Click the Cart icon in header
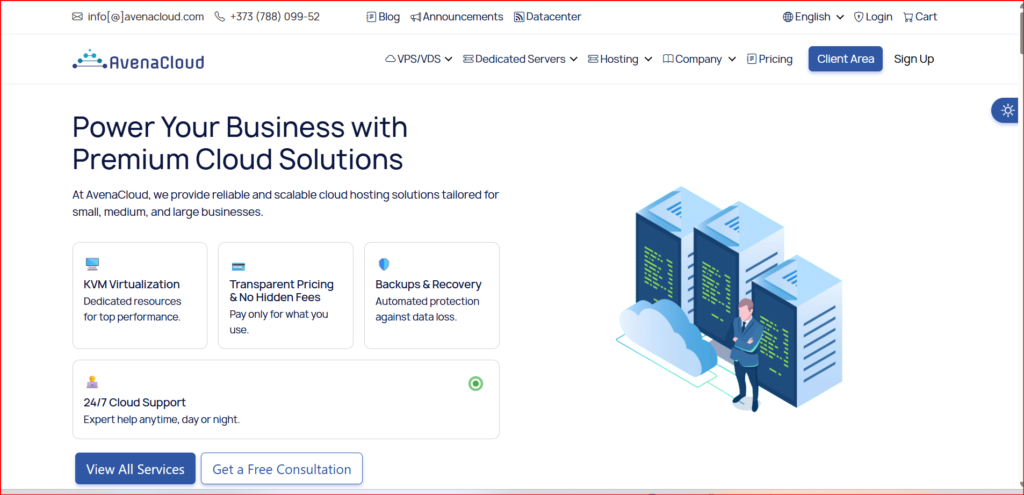Viewport: 1024px width, 495px height. pos(908,17)
